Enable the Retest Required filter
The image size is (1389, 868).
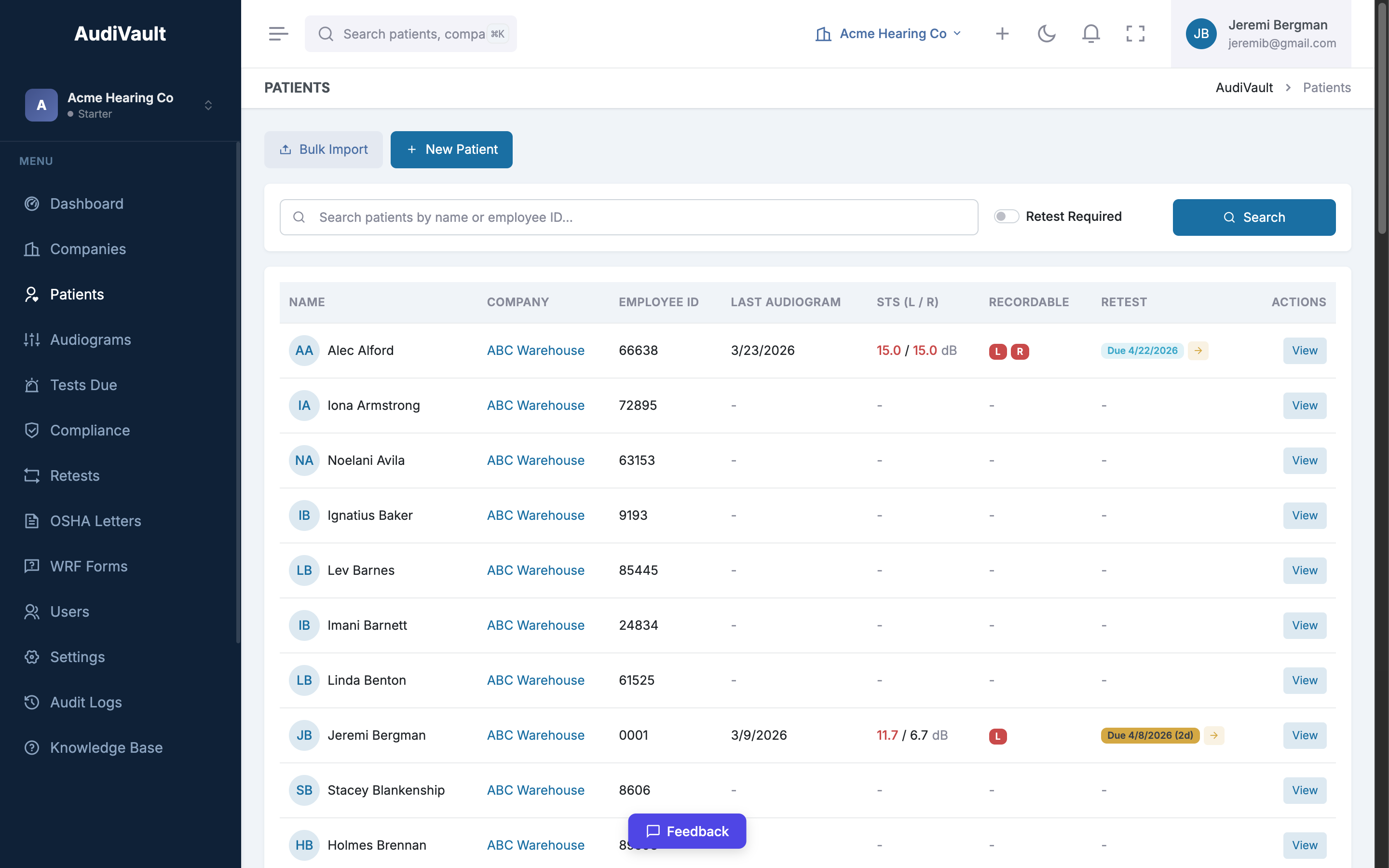pos(1006,216)
